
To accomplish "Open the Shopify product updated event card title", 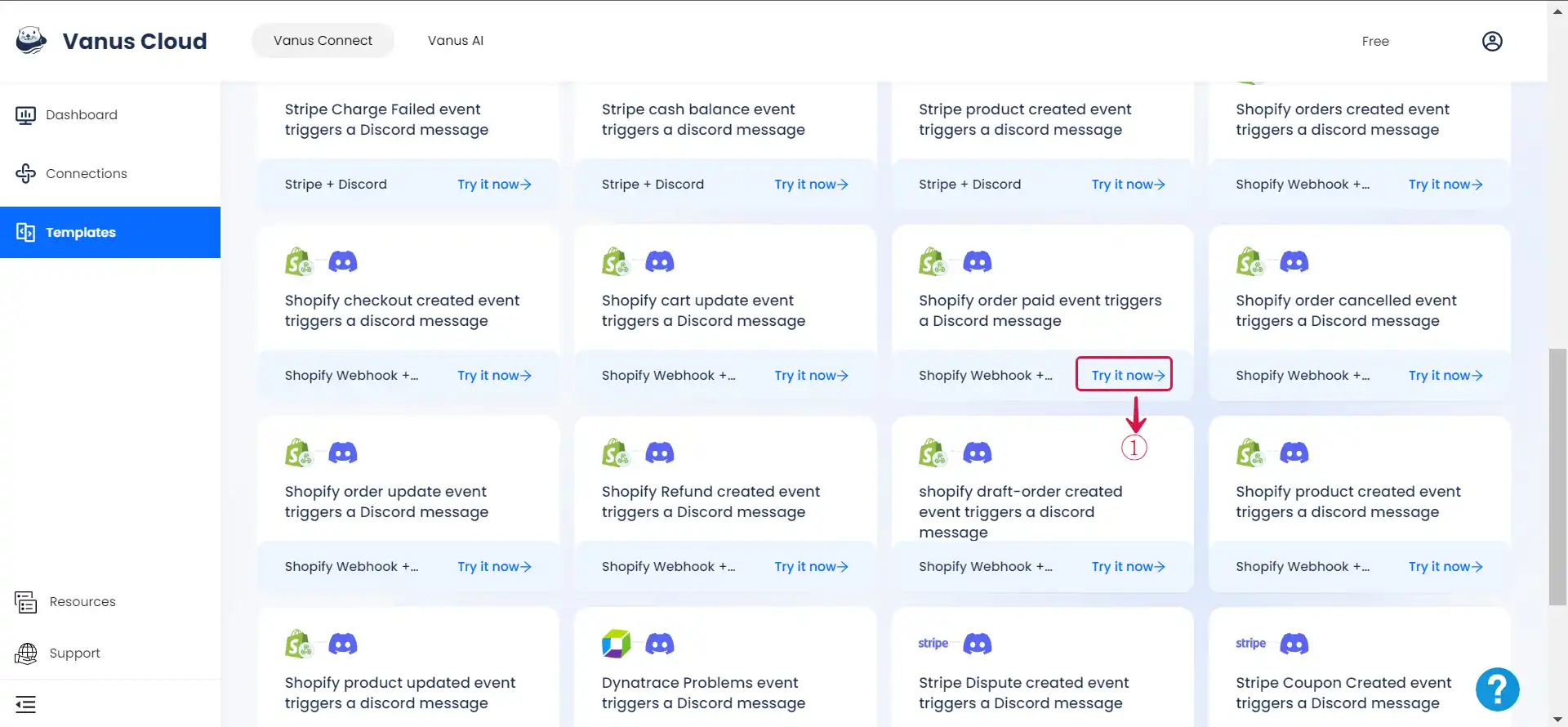I will (x=400, y=693).
